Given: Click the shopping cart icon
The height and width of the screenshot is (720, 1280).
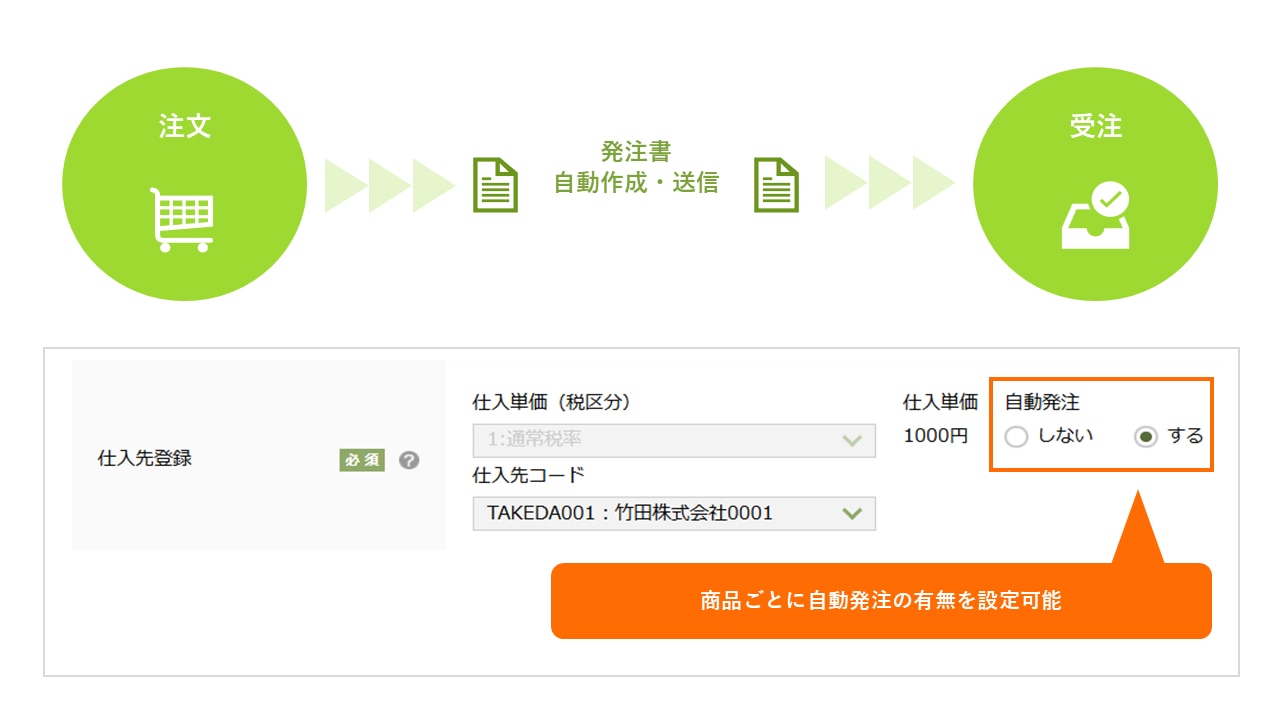Looking at the screenshot, I should point(184,219).
